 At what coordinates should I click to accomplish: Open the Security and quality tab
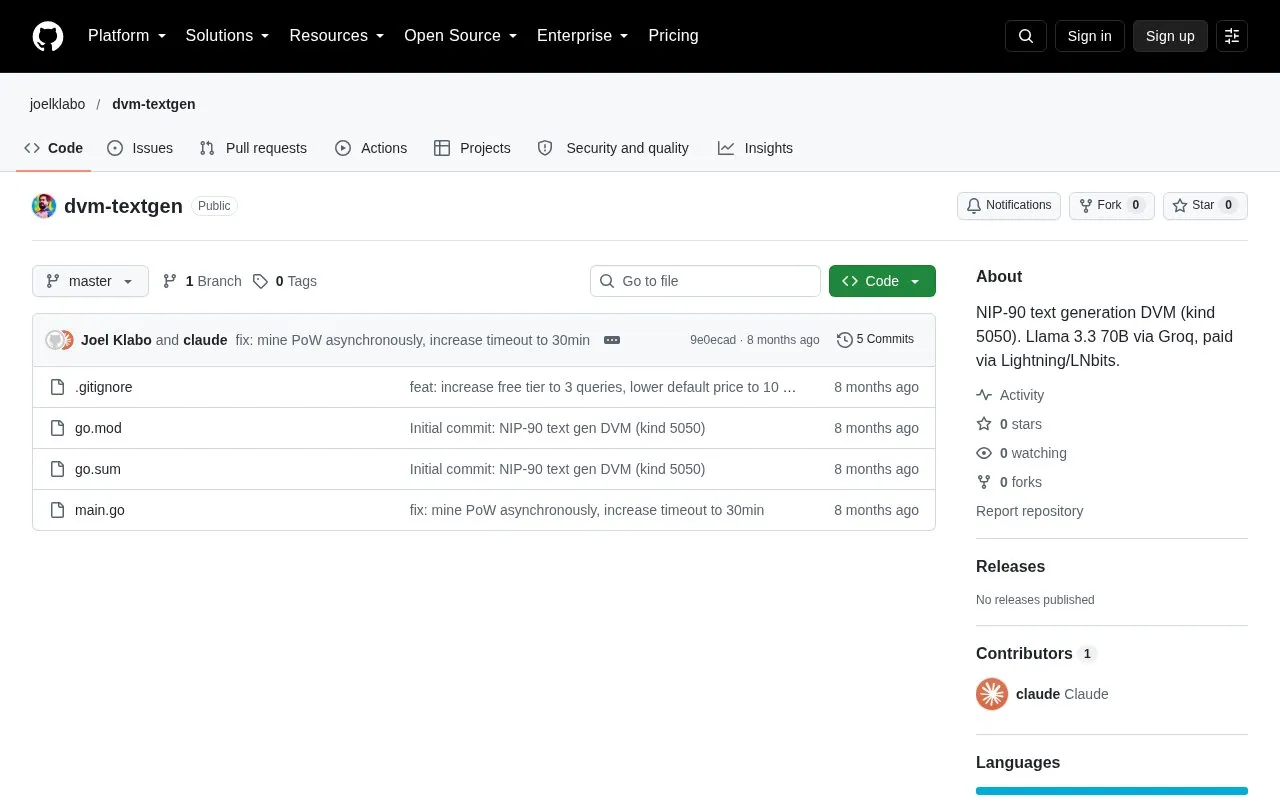(x=613, y=148)
